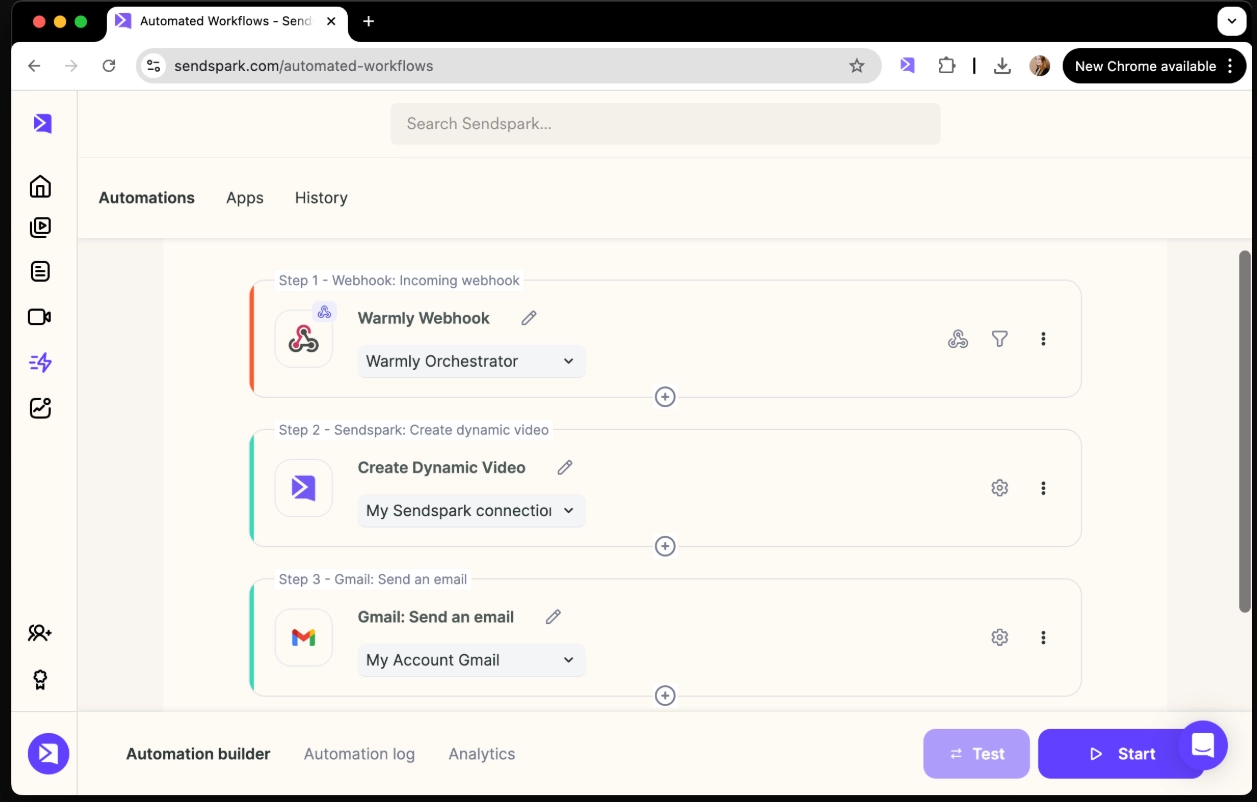The height and width of the screenshot is (802, 1257).
Task: Expand the My Account Gmail dropdown
Action: click(x=472, y=660)
